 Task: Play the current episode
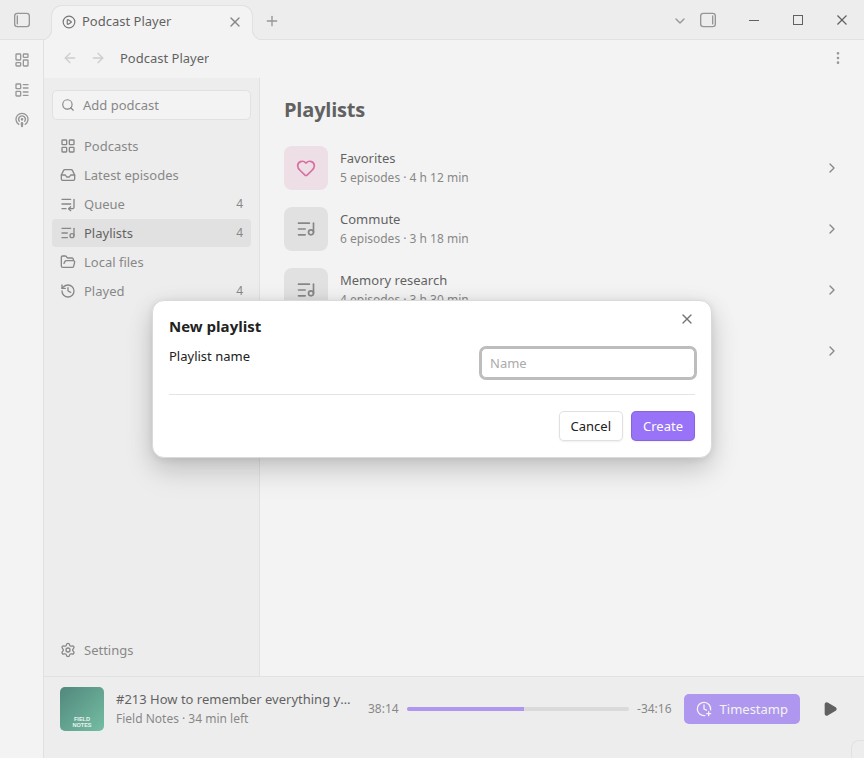click(830, 709)
